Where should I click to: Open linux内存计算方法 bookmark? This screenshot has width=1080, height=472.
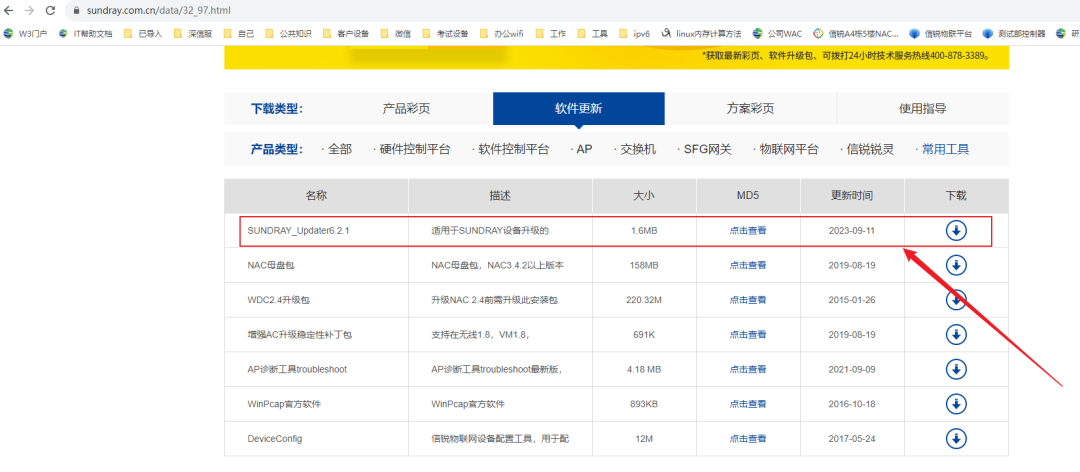click(701, 33)
